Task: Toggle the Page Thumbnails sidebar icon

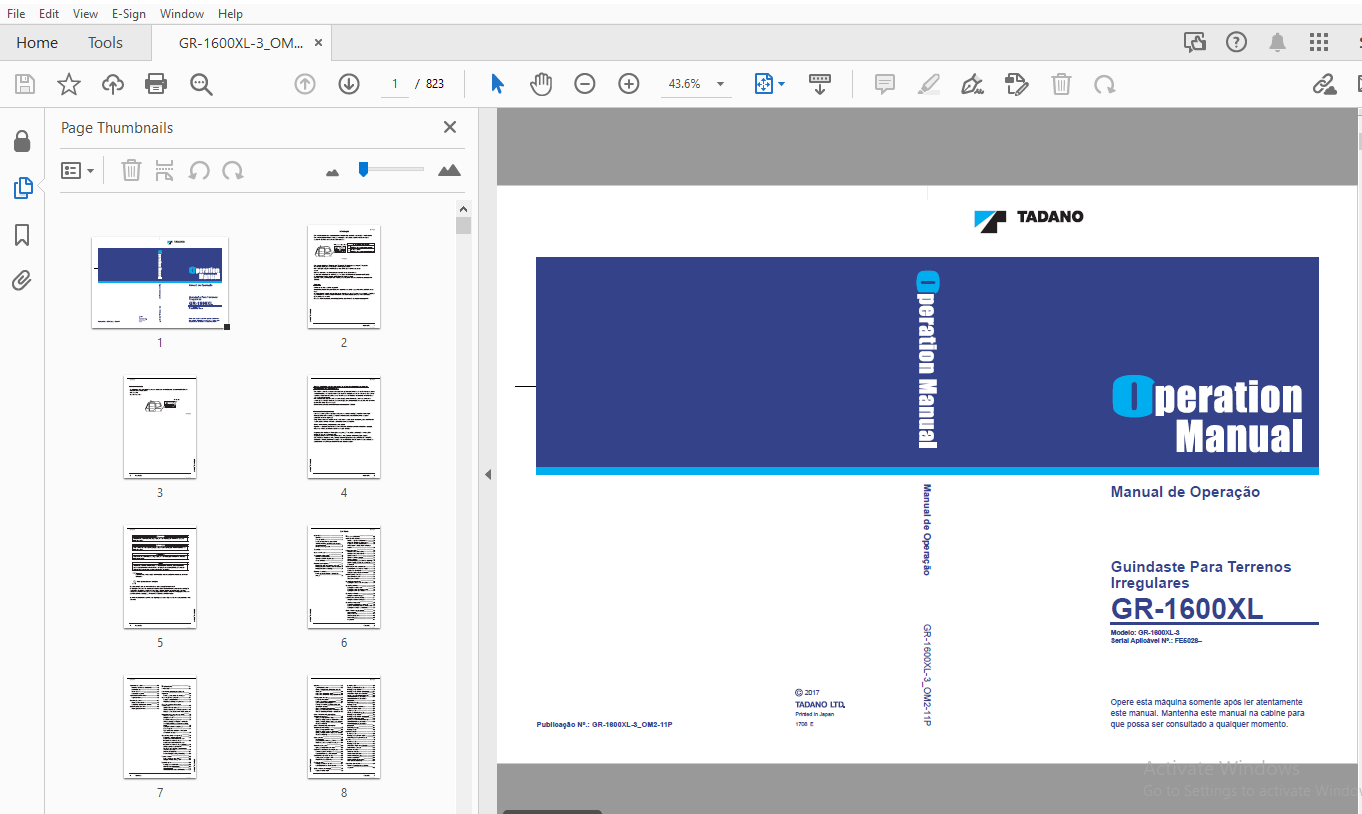Action: 22,188
